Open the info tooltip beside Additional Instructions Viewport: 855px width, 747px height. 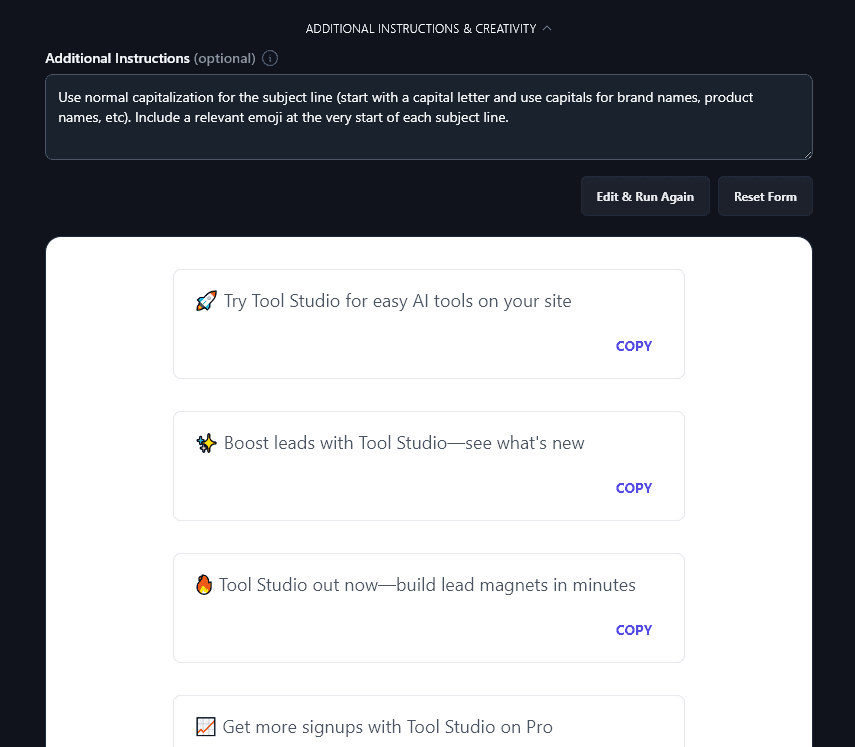269,58
